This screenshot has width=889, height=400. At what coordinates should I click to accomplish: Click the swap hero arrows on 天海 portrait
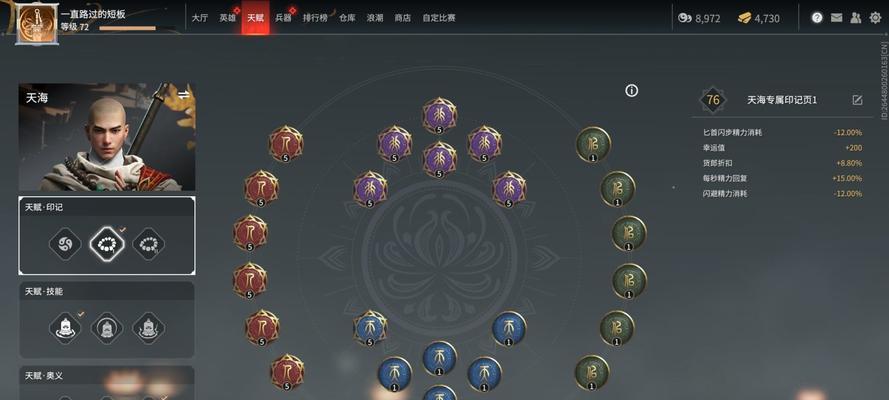[x=183, y=95]
